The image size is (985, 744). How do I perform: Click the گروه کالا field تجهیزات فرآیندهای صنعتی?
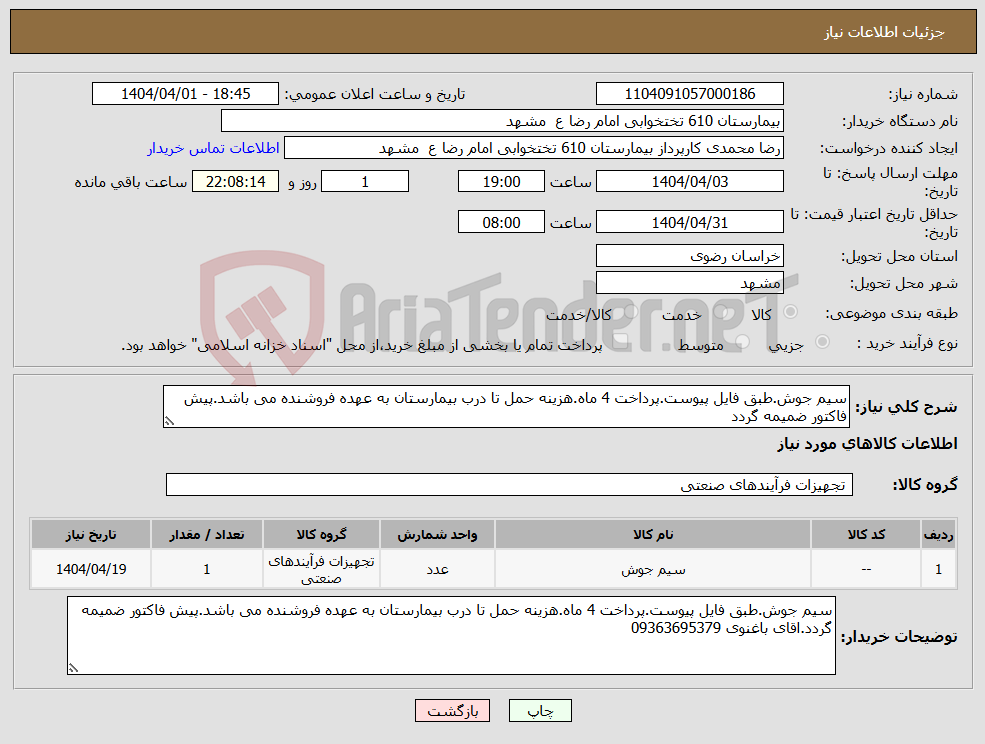pos(509,484)
